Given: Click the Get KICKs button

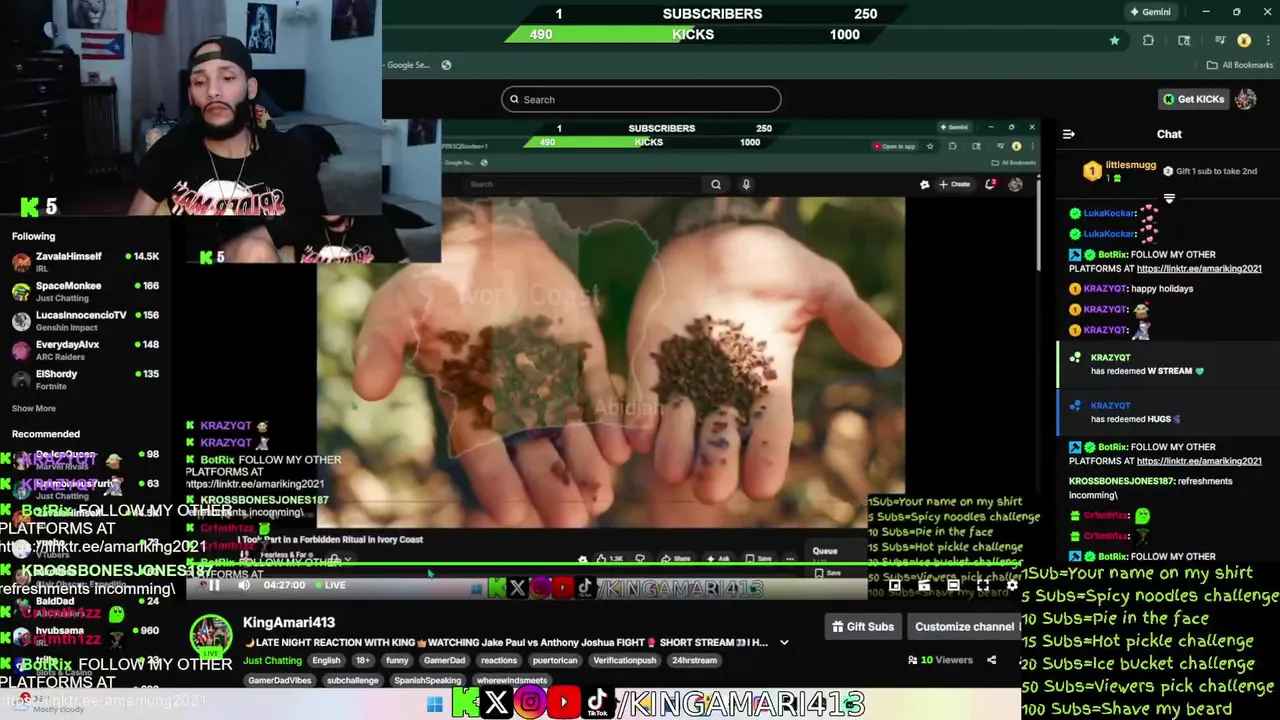Looking at the screenshot, I should [x=1193, y=99].
